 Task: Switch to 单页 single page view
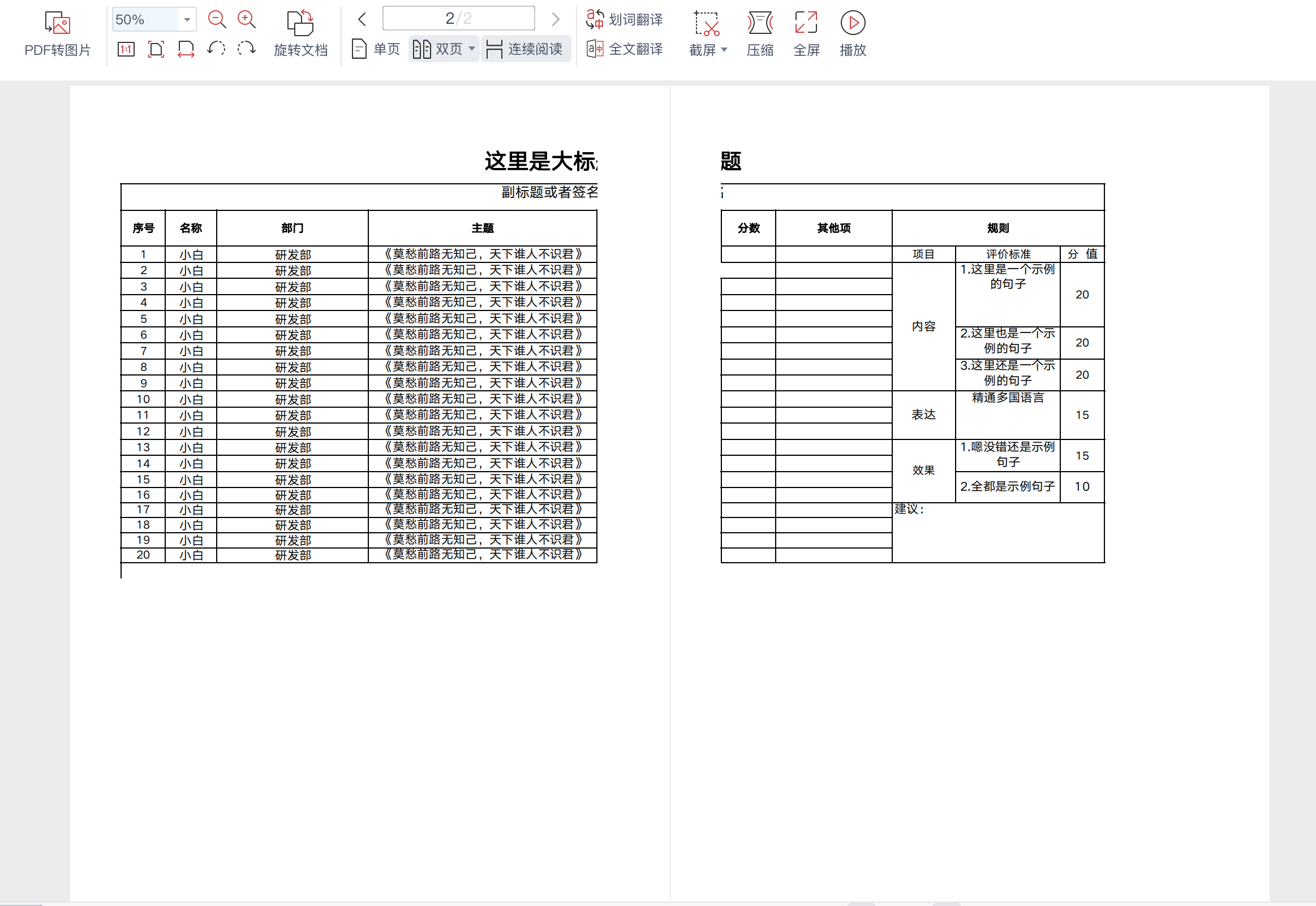pos(376,49)
